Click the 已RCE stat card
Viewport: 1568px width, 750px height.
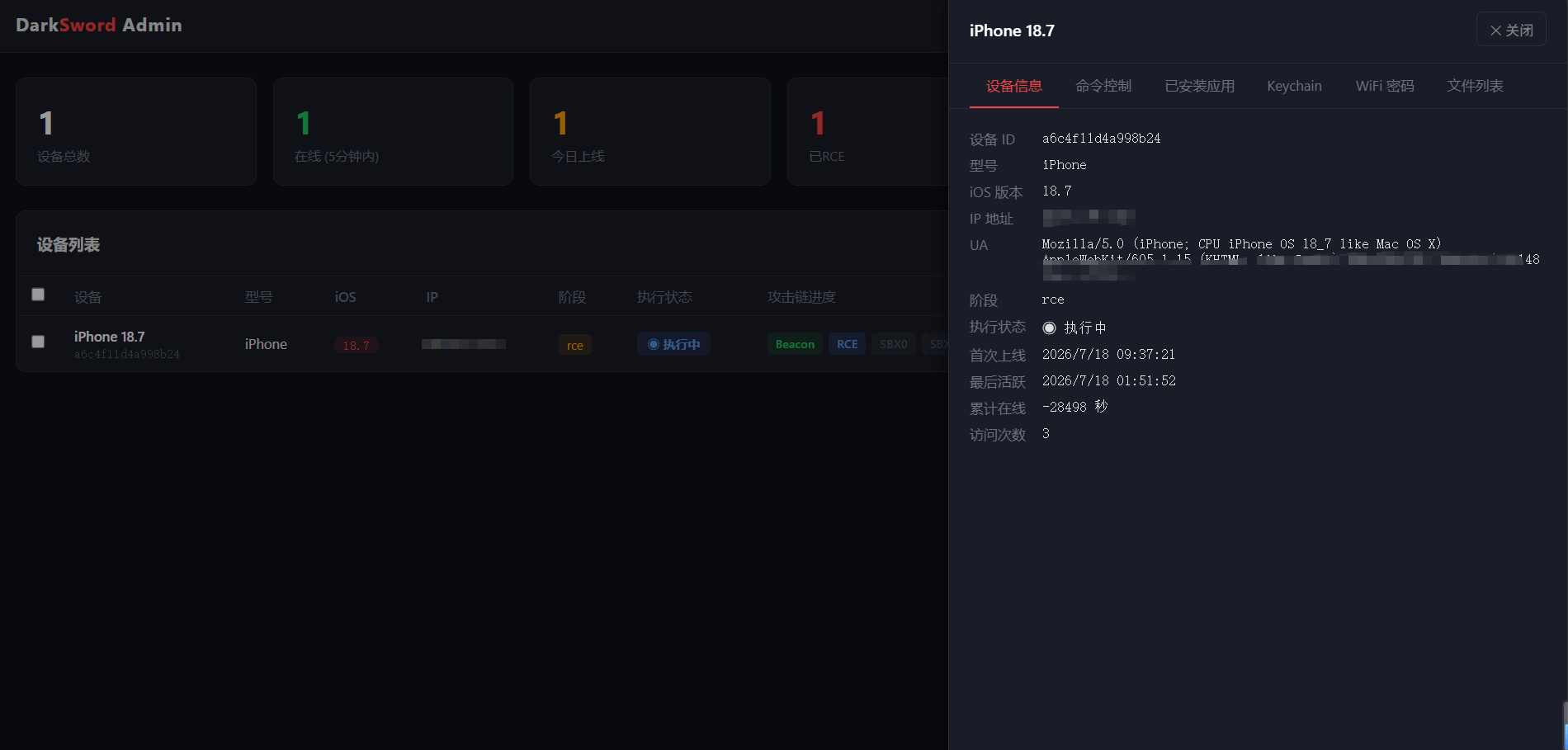[x=867, y=131]
